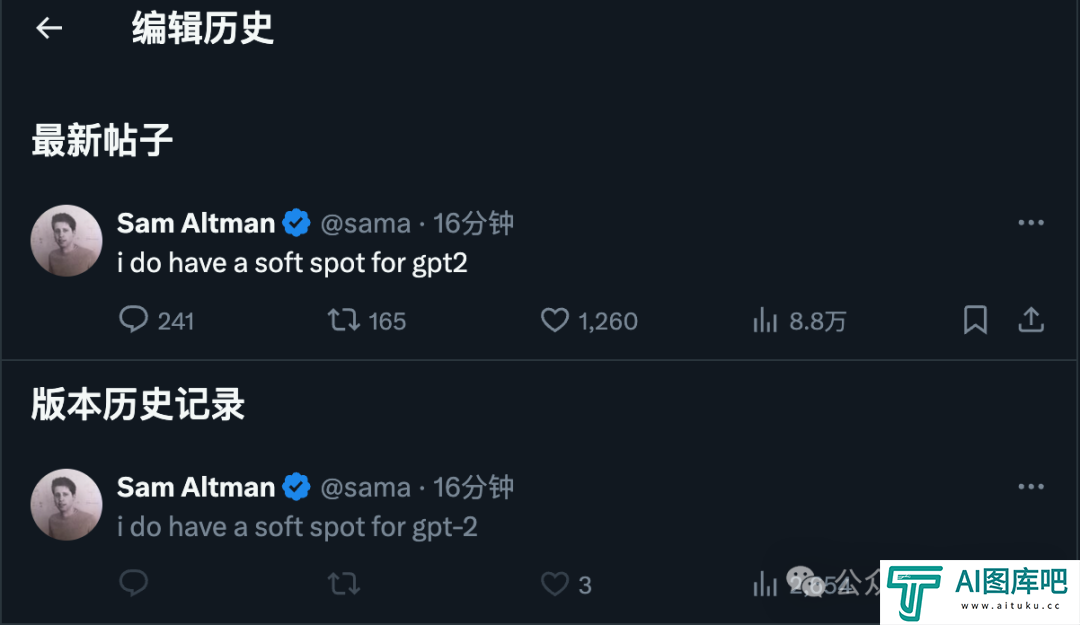
Task: Click the AI图库吧 watermark logo
Action: click(x=979, y=592)
